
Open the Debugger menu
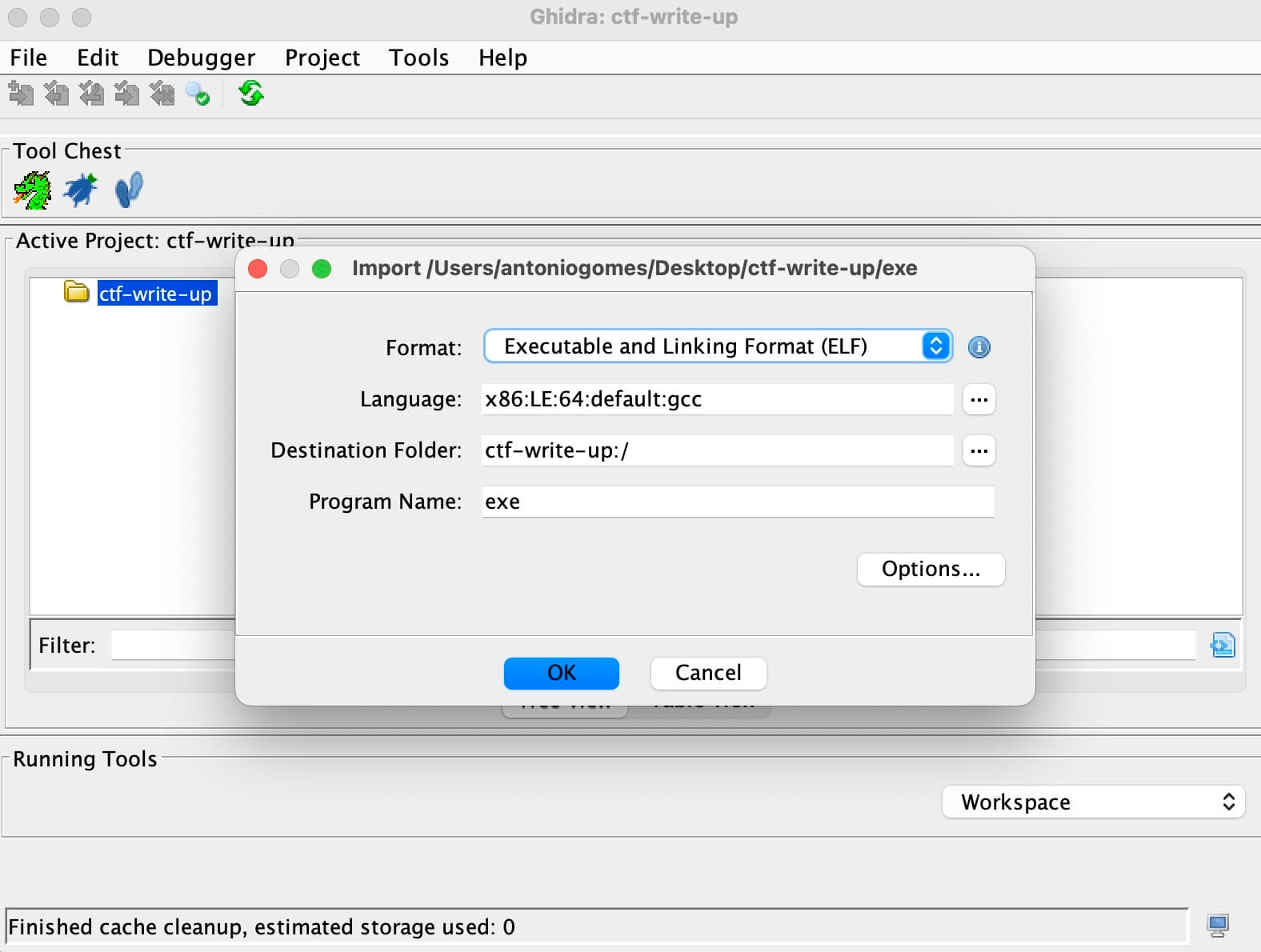(x=201, y=58)
